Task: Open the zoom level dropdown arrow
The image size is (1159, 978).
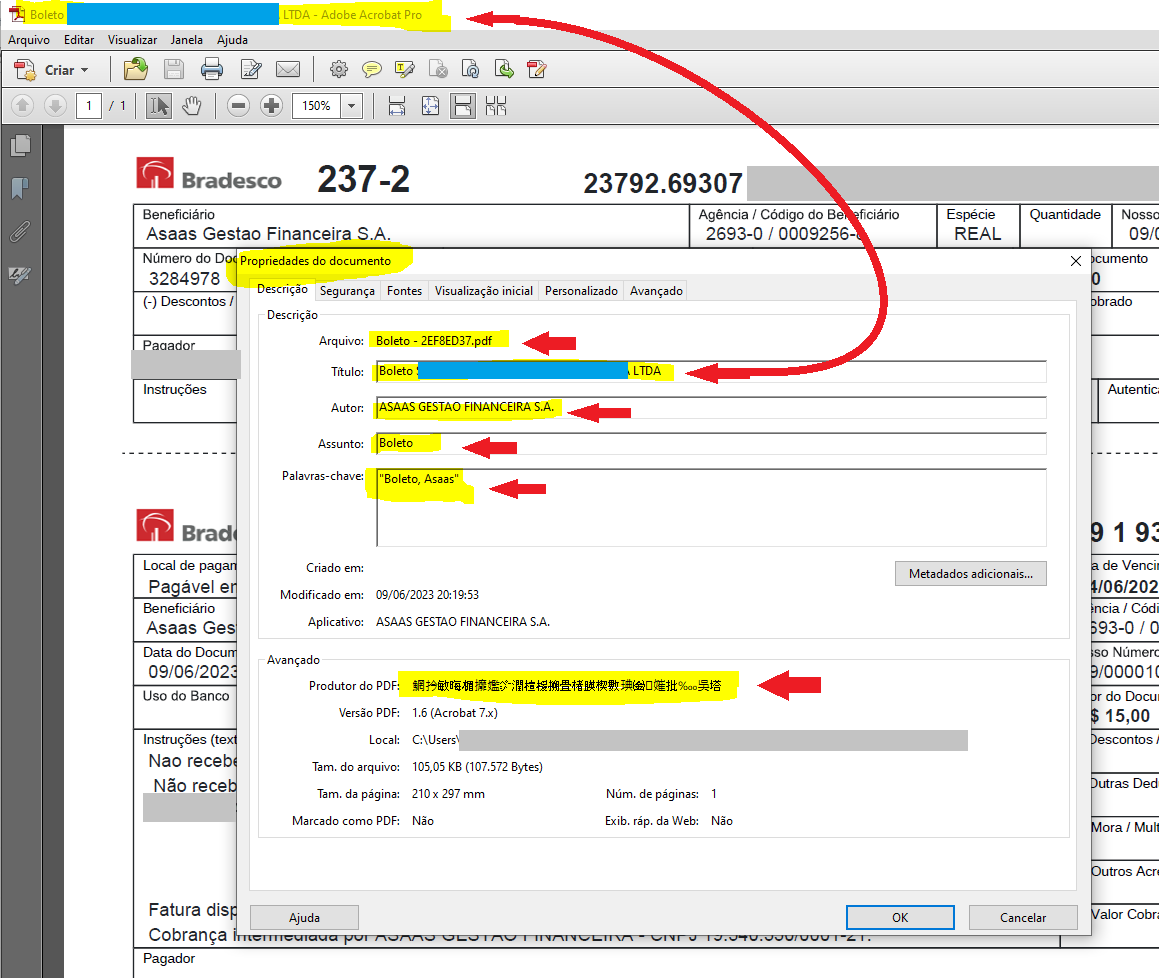Action: [352, 106]
